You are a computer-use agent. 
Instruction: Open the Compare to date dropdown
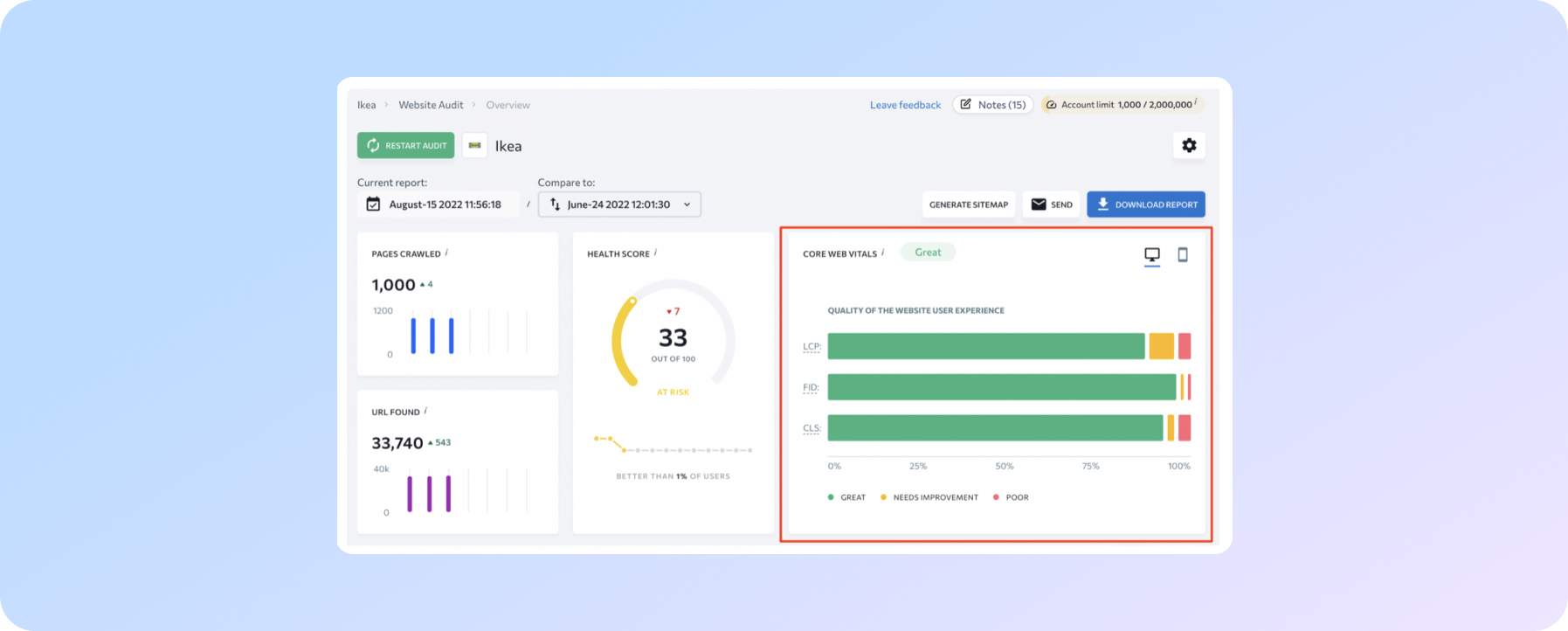618,205
